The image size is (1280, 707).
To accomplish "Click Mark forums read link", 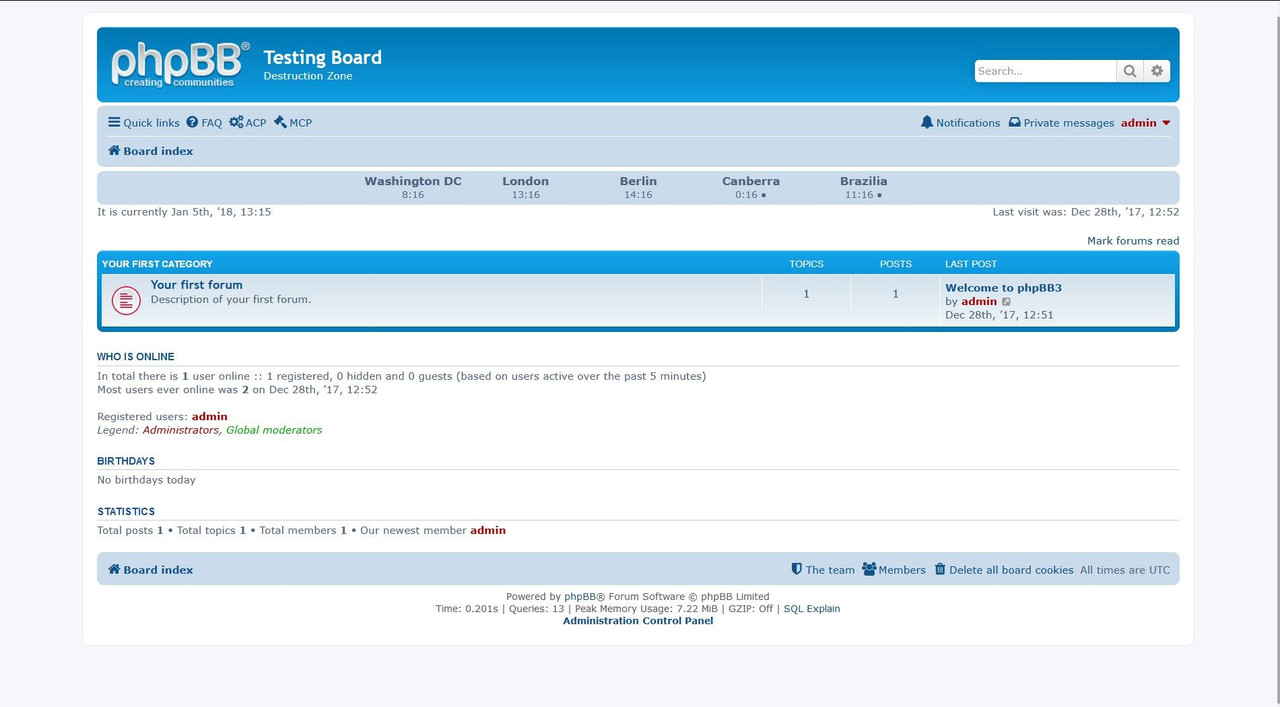I will point(1133,241).
